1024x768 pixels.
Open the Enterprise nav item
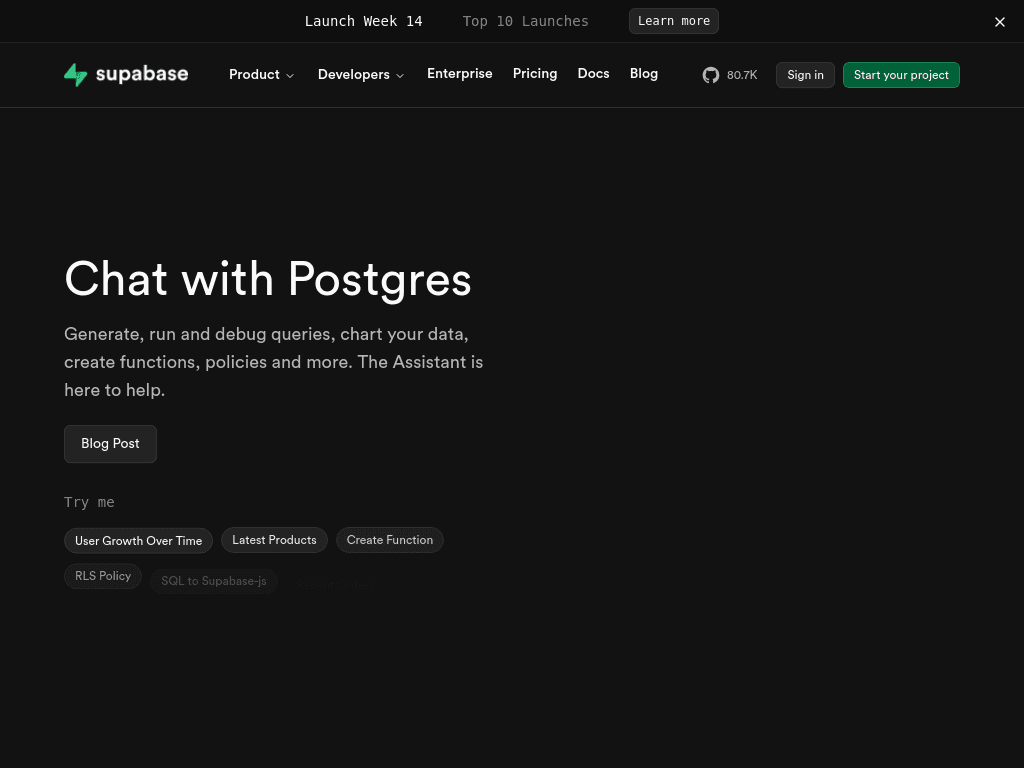point(460,74)
